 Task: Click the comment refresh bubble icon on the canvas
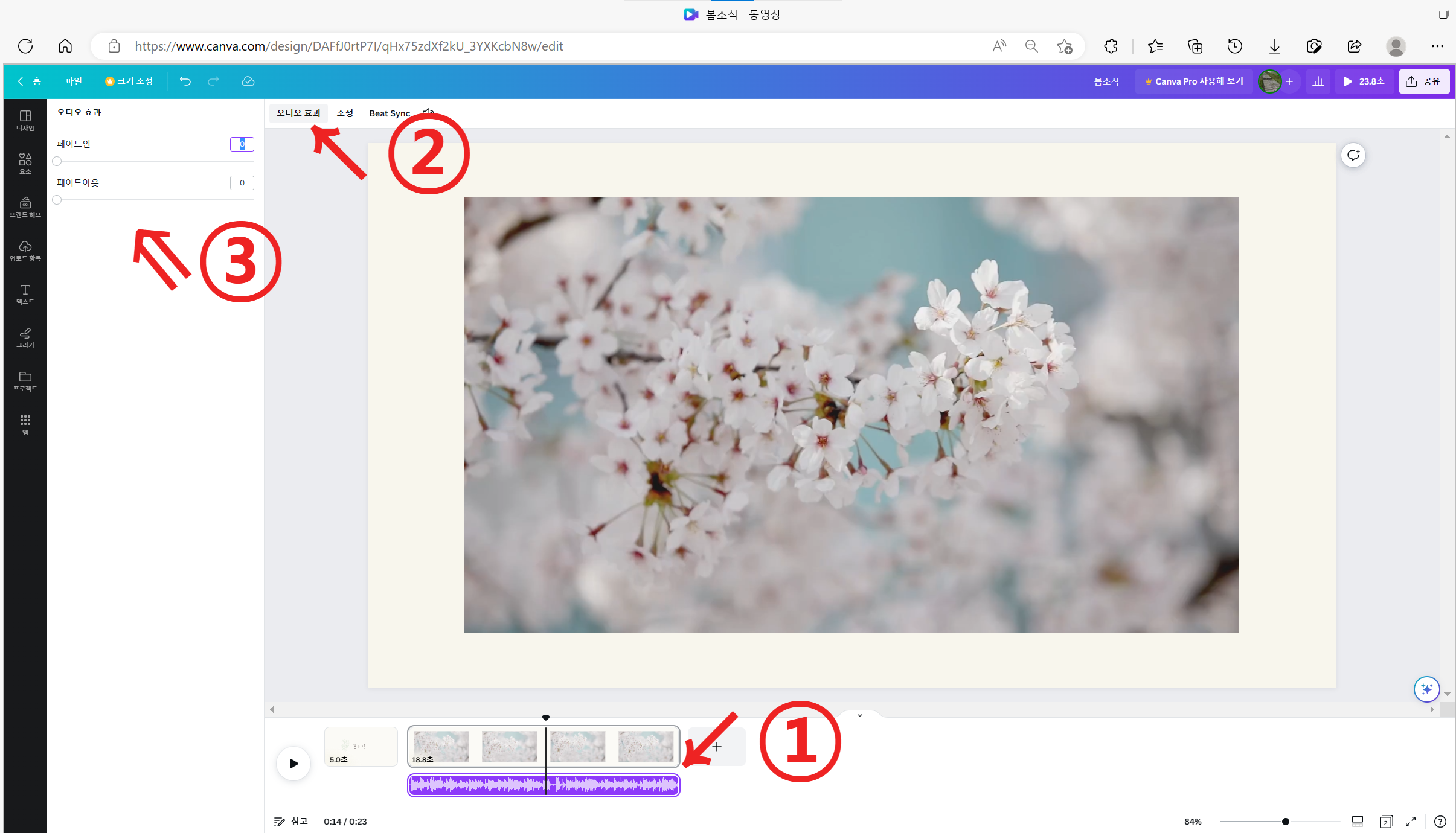tap(1353, 155)
